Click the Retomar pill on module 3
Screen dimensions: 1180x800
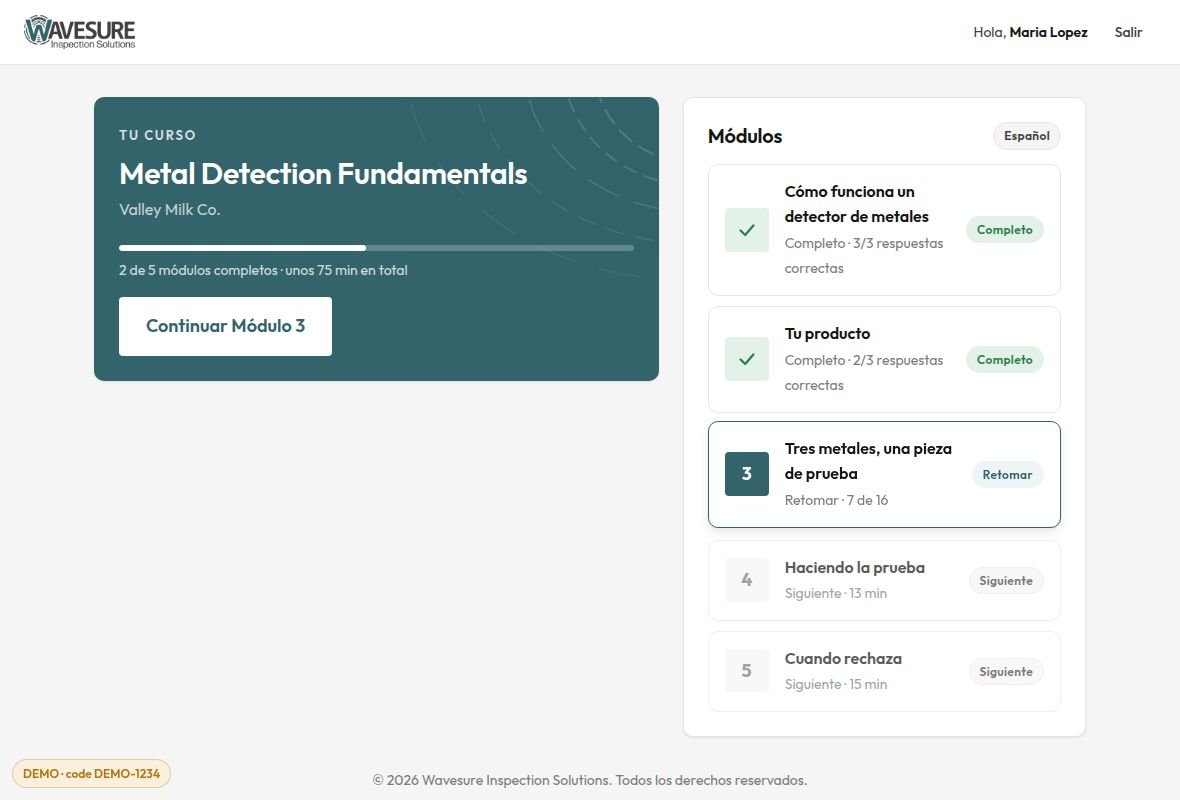(x=1007, y=475)
